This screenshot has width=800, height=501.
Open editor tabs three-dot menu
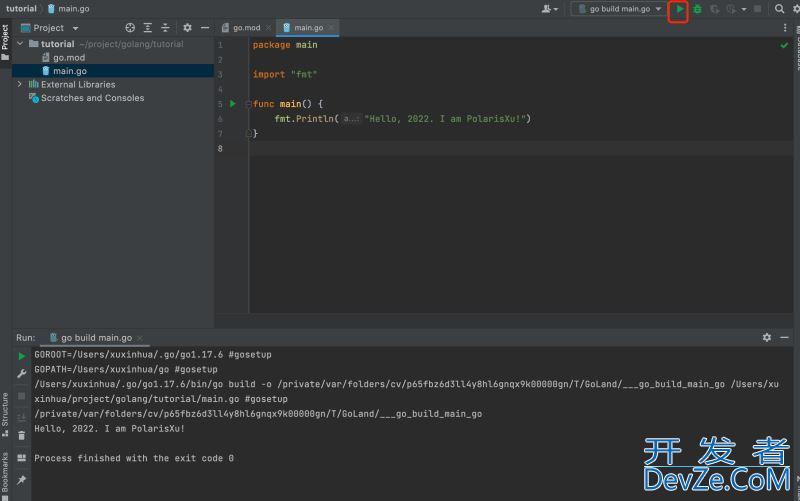click(x=785, y=28)
